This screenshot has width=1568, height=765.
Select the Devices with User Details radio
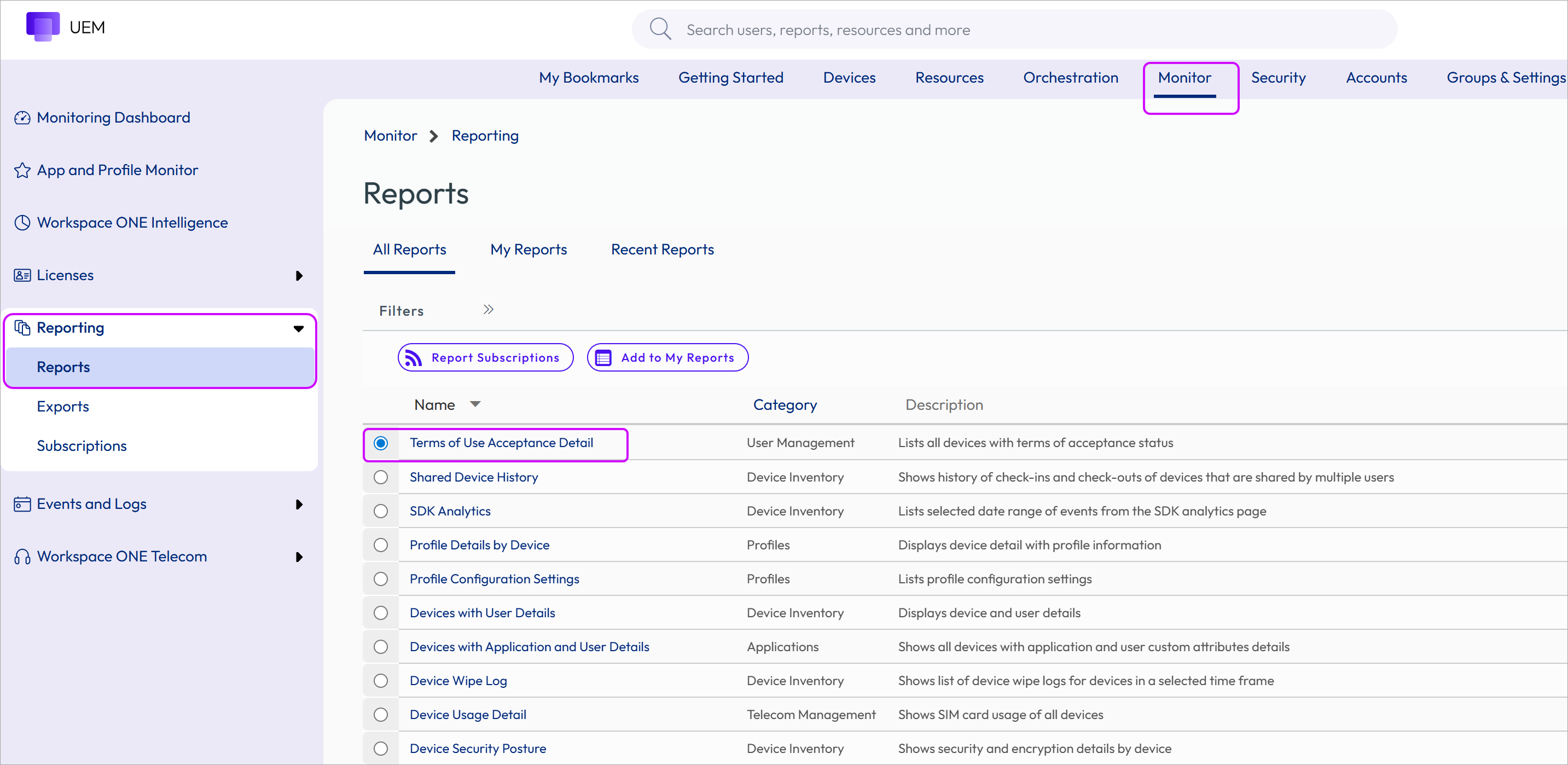(x=381, y=613)
